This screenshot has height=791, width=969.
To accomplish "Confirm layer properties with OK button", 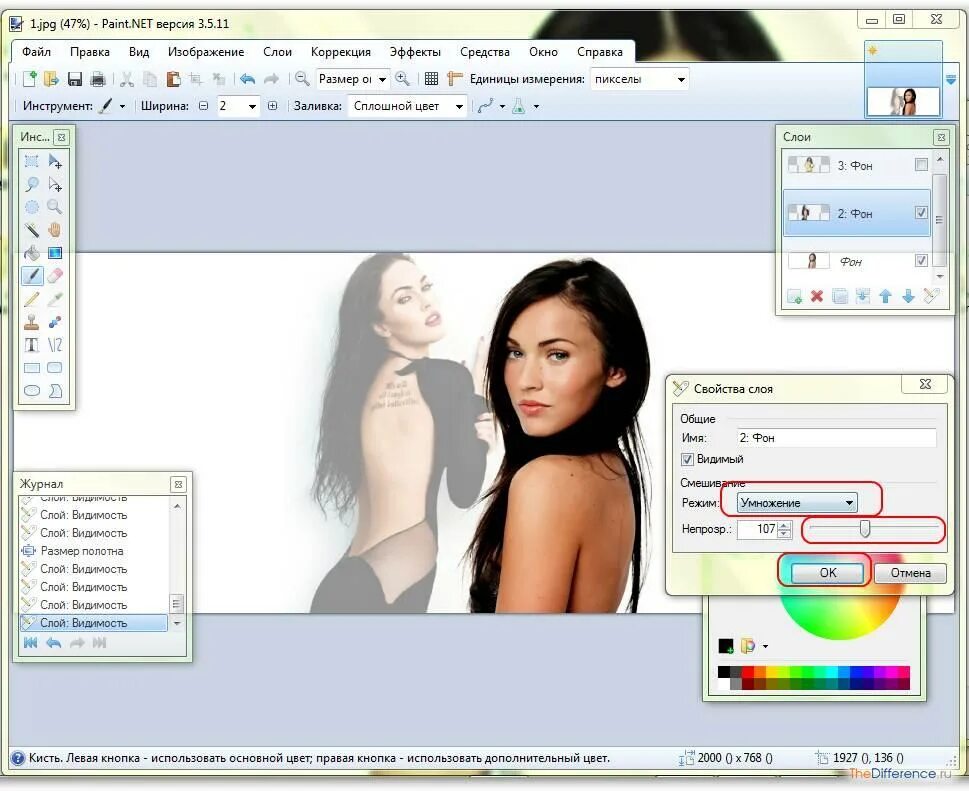I will [827, 573].
